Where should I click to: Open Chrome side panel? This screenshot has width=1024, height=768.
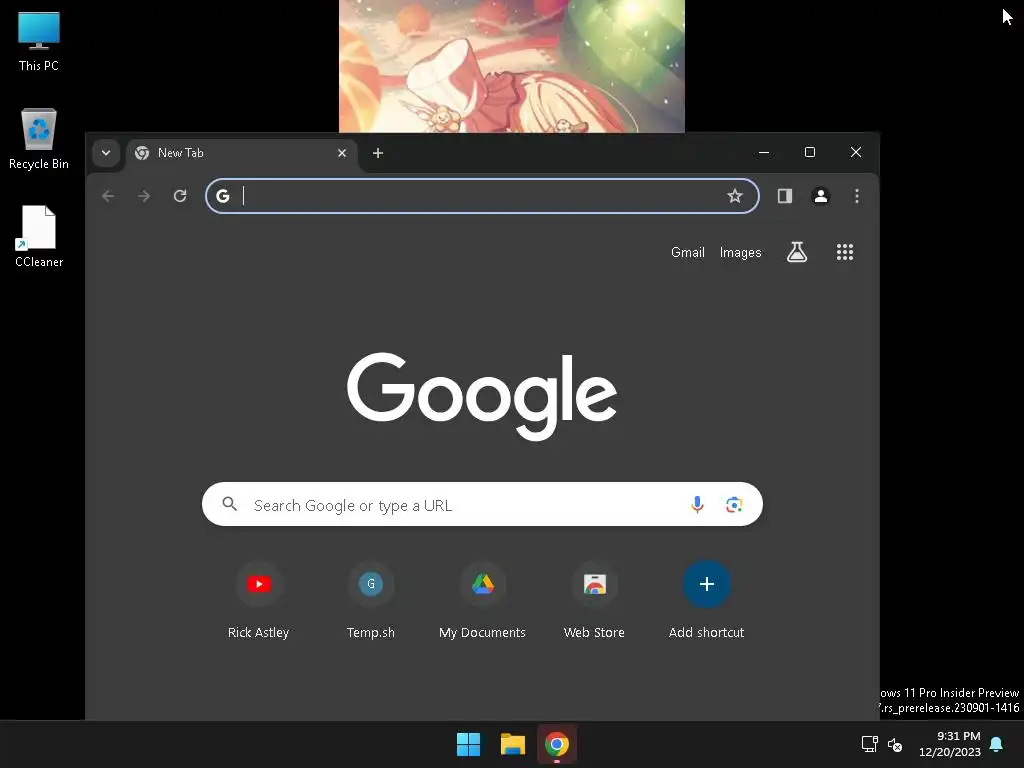click(785, 196)
